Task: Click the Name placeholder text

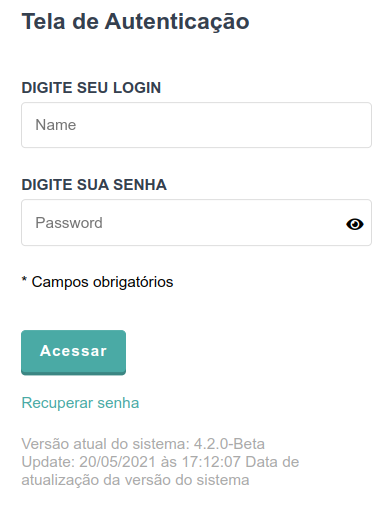Action: click(x=56, y=125)
